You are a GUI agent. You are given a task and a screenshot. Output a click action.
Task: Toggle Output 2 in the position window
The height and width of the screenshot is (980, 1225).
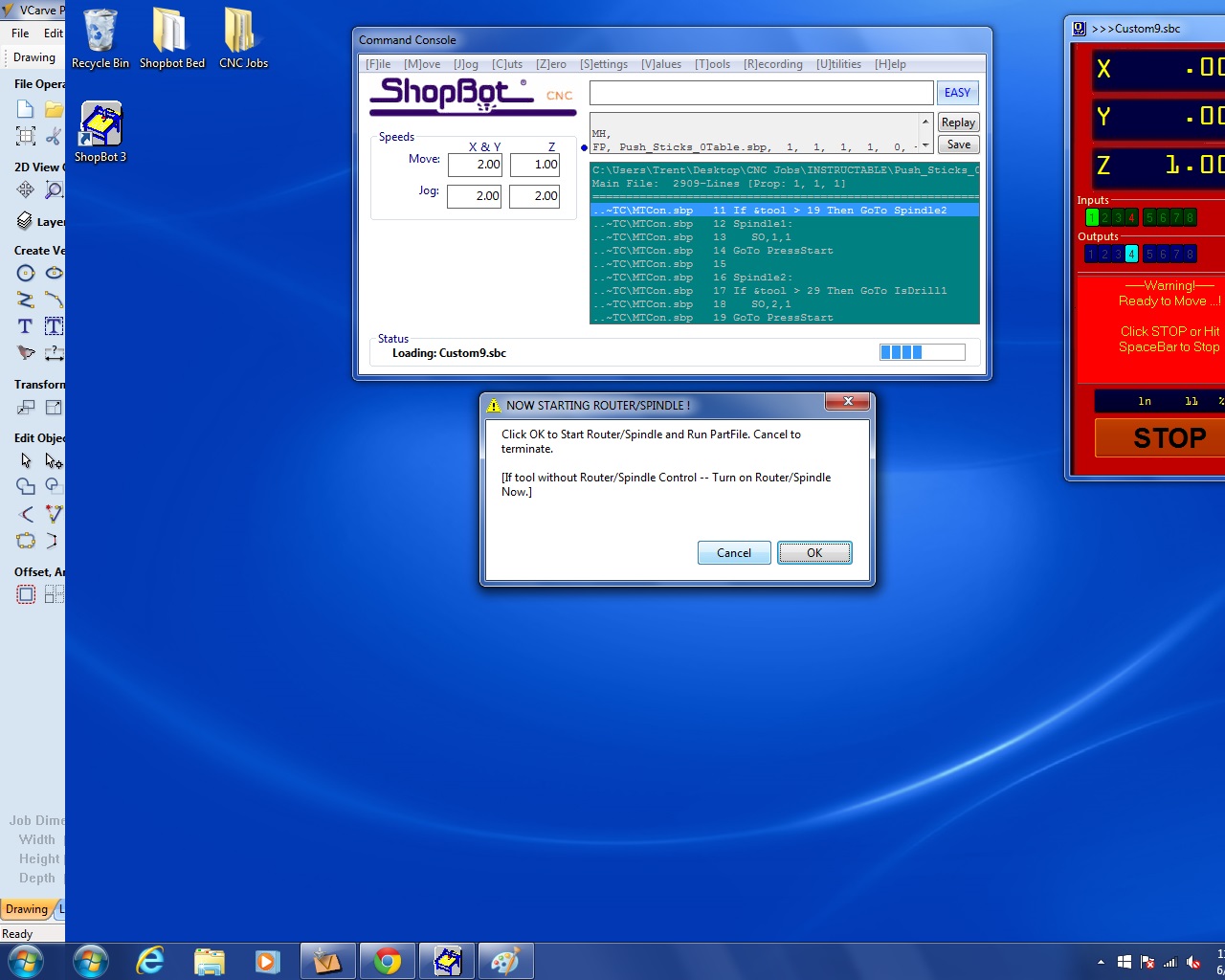click(x=1104, y=254)
